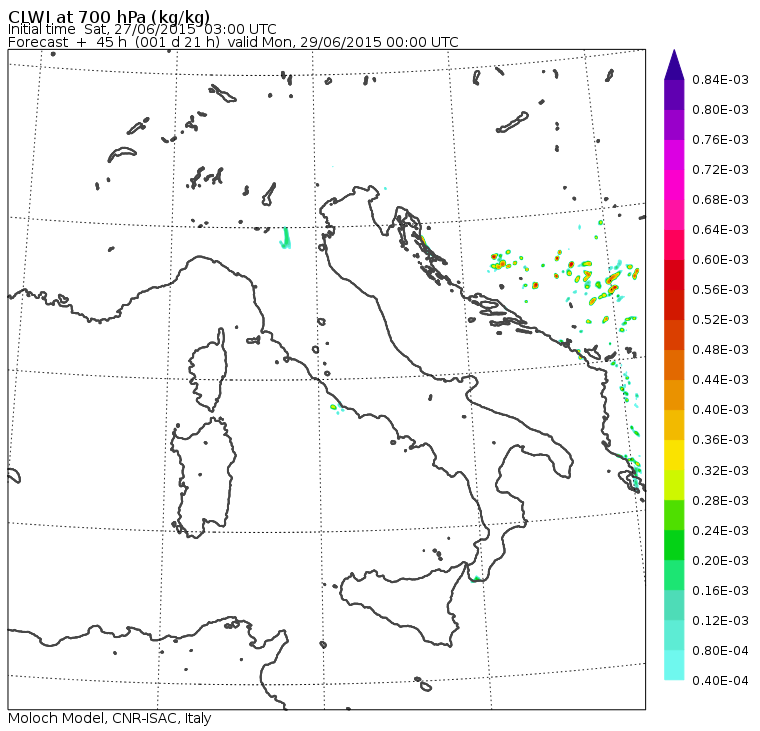The image size is (760, 731).
Task: Click the 0.36E-03 colorbar label
Action: click(720, 440)
